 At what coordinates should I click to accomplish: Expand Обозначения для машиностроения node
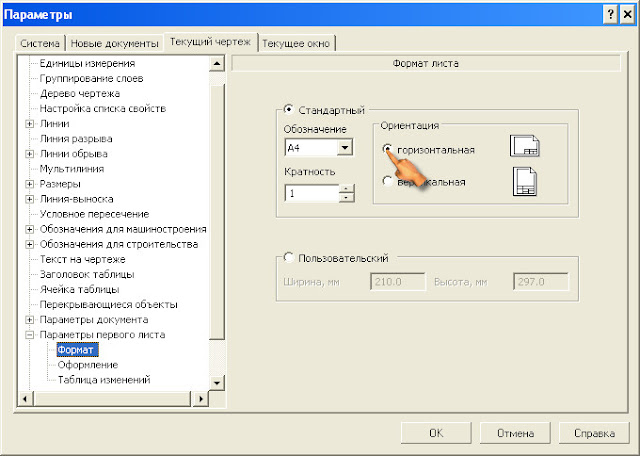pos(29,229)
